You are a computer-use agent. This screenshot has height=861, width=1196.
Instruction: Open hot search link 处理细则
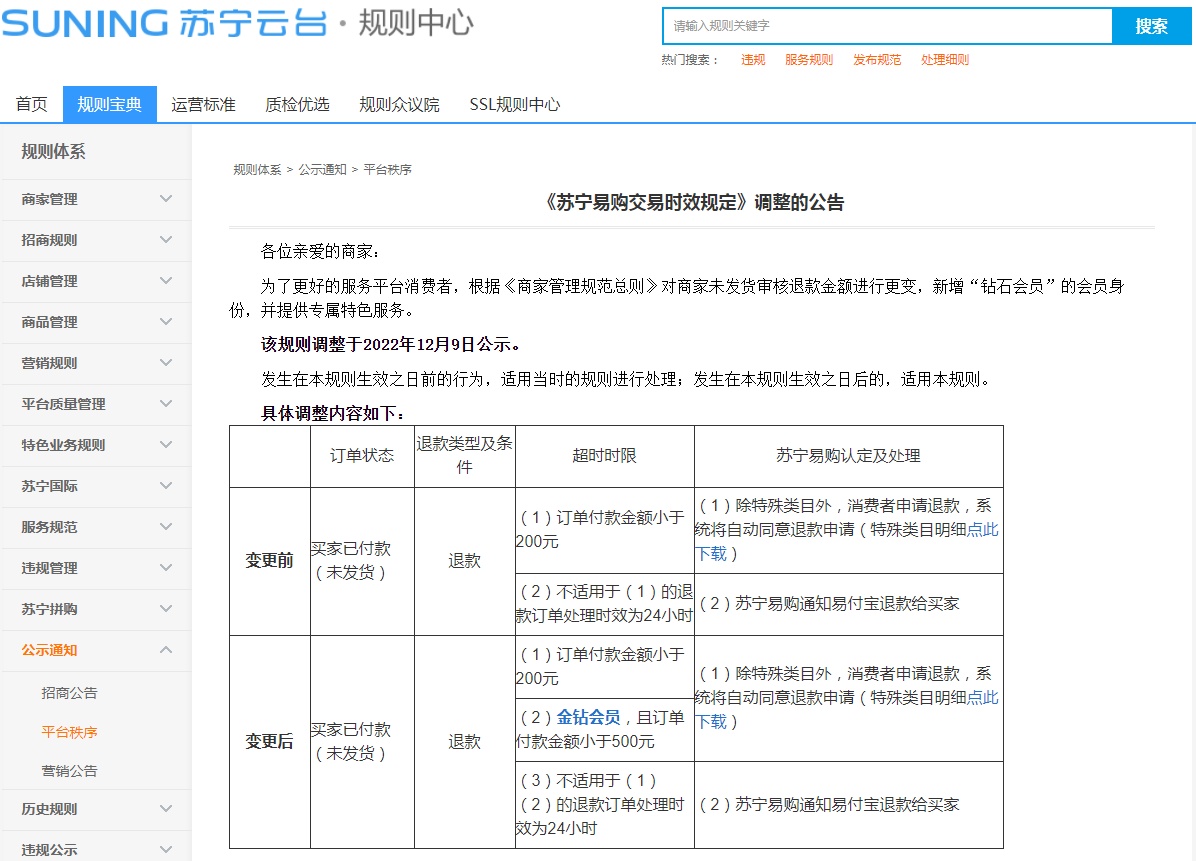point(944,59)
